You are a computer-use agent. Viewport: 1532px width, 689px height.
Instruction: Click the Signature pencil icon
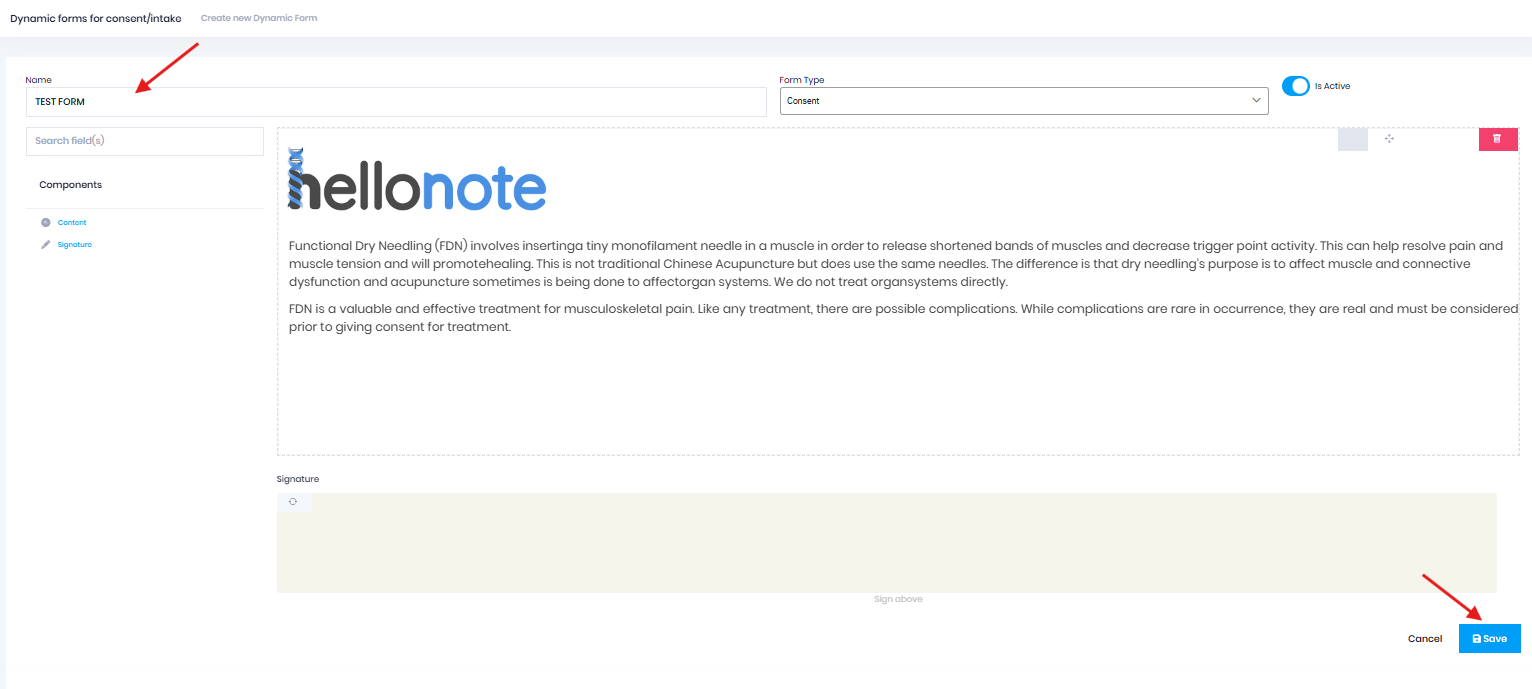coord(45,244)
